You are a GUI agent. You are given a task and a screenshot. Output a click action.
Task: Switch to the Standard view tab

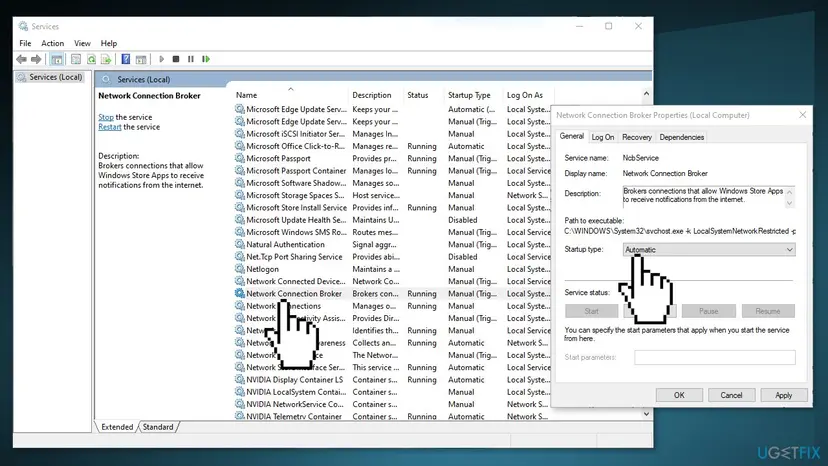158,427
